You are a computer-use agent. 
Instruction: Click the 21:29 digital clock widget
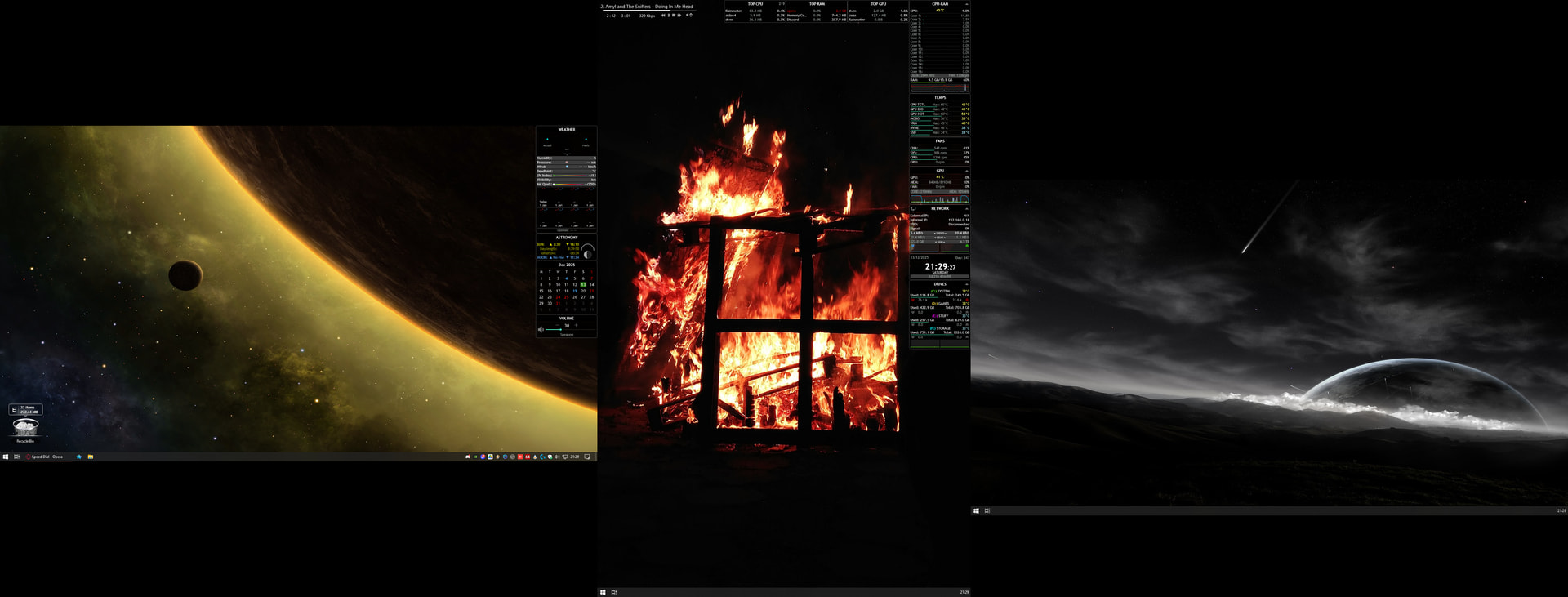[939, 267]
